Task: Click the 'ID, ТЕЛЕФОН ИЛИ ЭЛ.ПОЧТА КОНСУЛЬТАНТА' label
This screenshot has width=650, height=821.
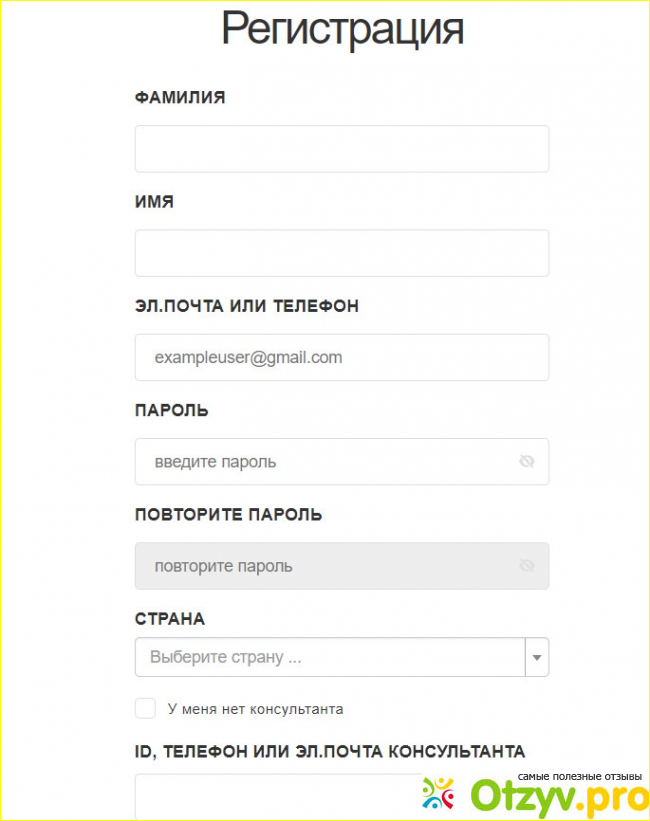Action: pos(330,751)
